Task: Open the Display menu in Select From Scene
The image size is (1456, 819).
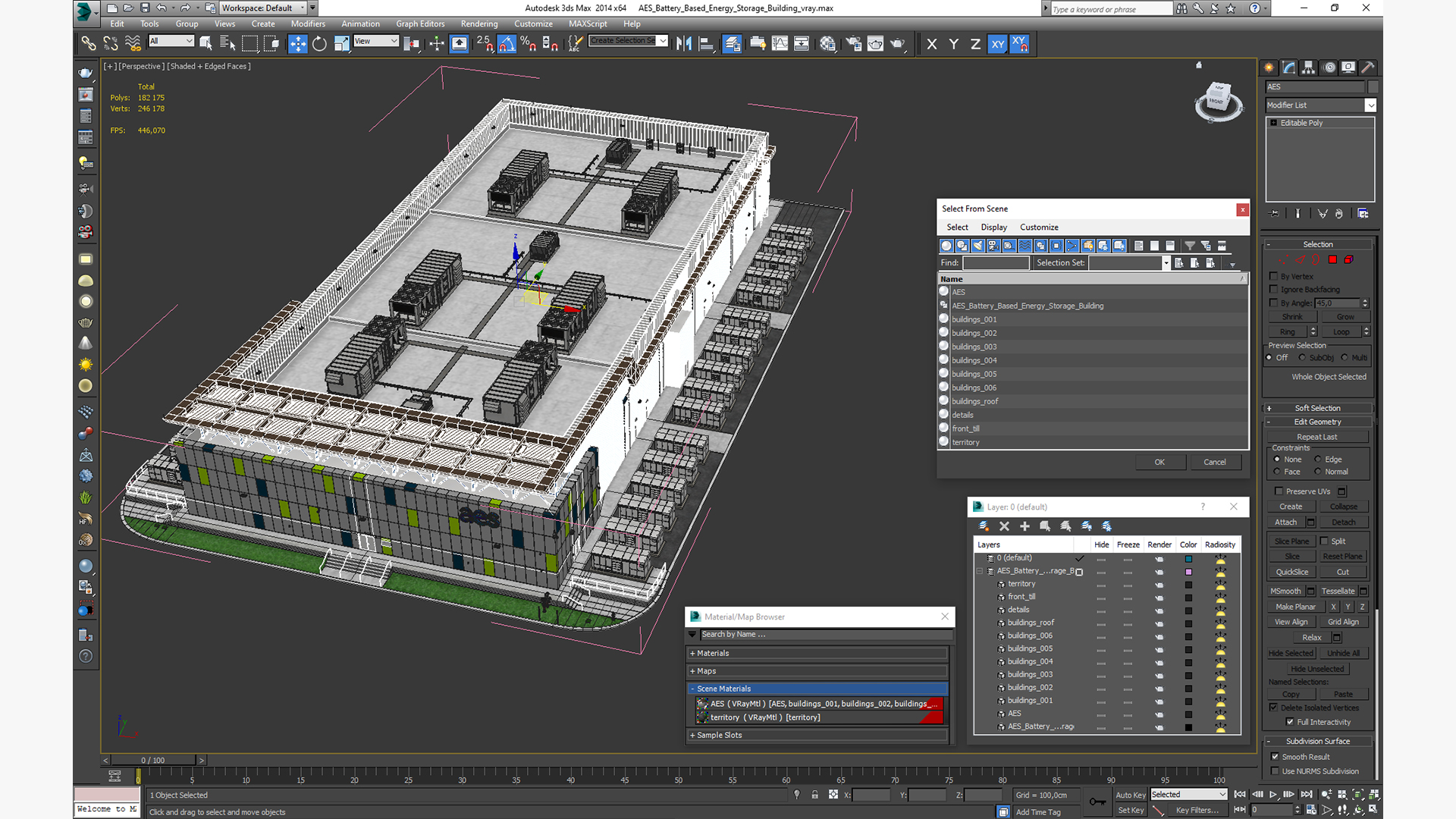Action: 993,227
